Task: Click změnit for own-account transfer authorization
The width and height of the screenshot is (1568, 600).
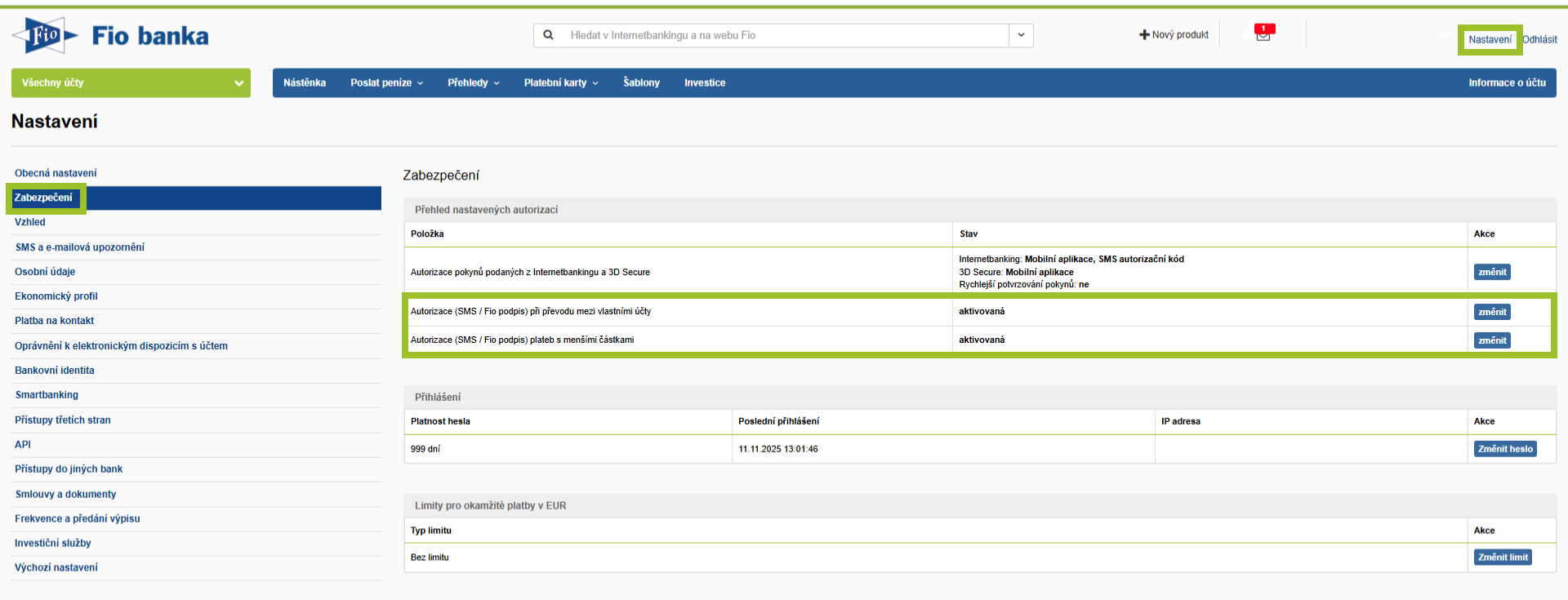Action: coord(1491,312)
